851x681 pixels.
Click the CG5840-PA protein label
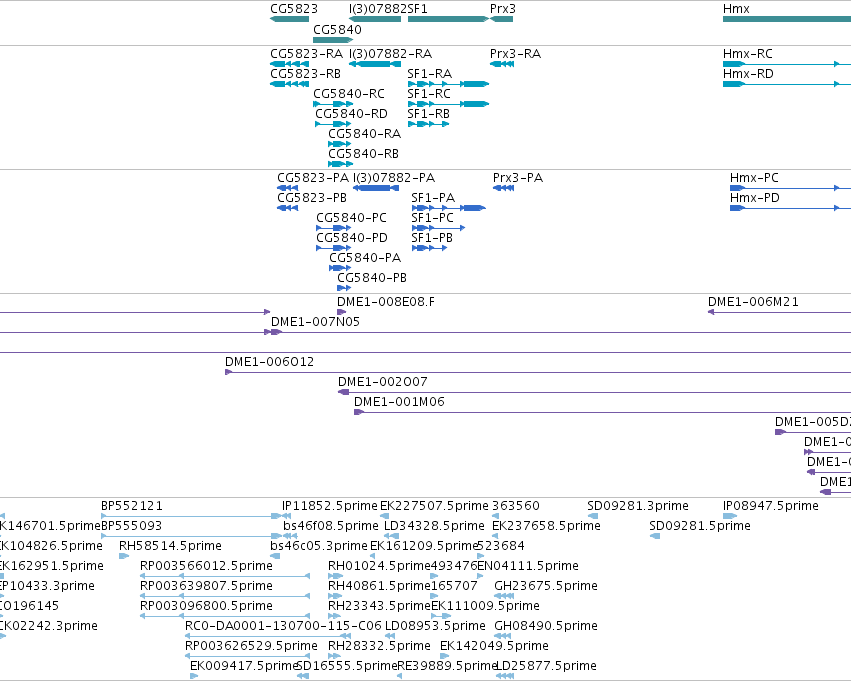pos(365,258)
